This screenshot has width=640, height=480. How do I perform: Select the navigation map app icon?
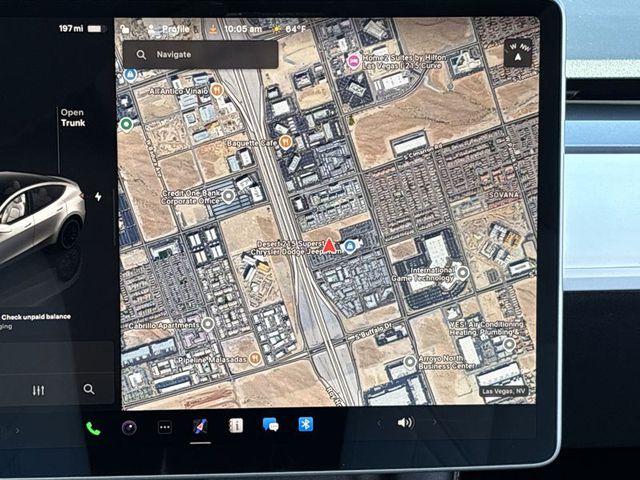click(200, 426)
